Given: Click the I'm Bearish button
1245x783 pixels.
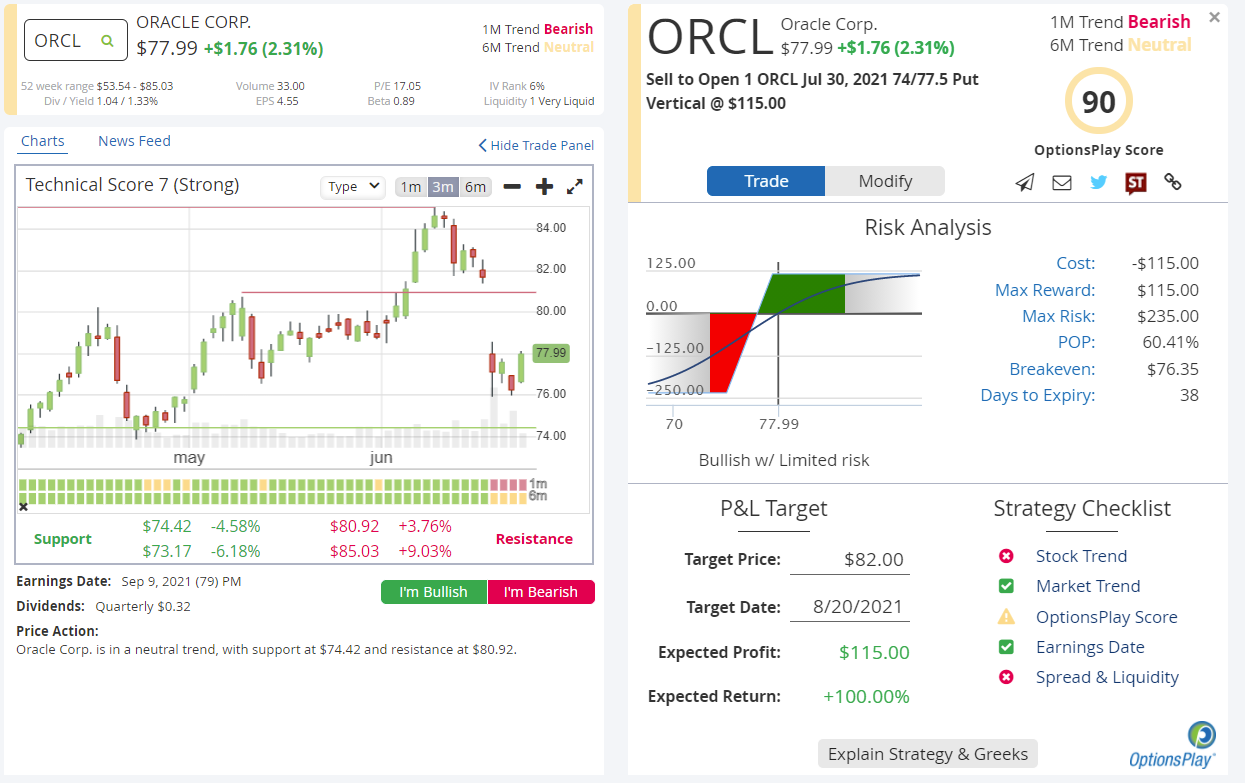Looking at the screenshot, I should (541, 592).
